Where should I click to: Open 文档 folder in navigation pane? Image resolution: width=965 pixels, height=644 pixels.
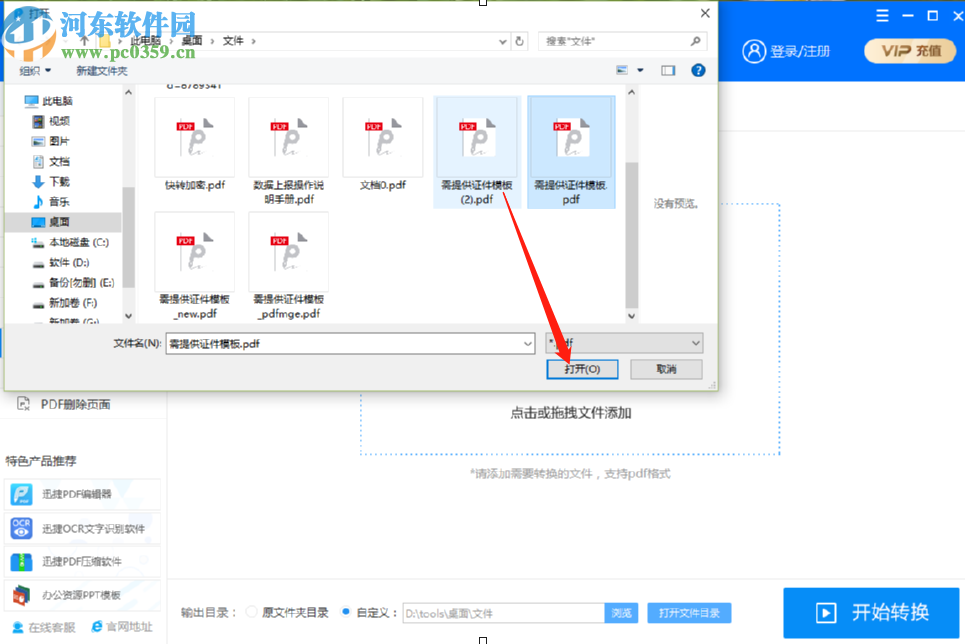point(52,161)
